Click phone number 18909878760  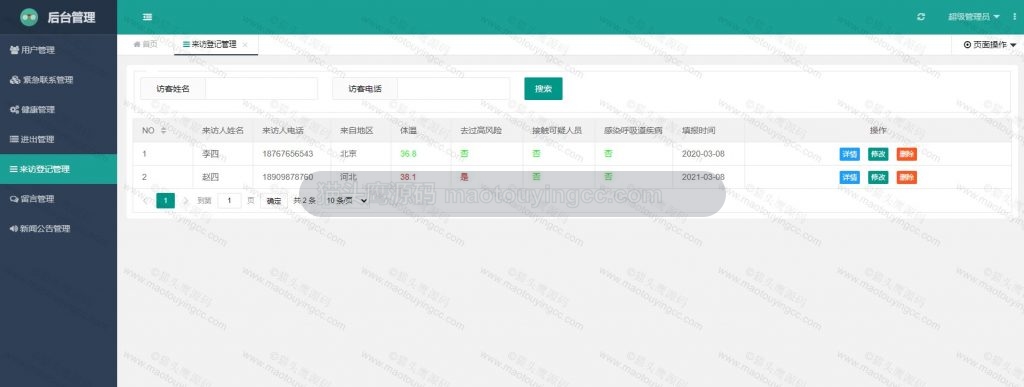tap(287, 178)
